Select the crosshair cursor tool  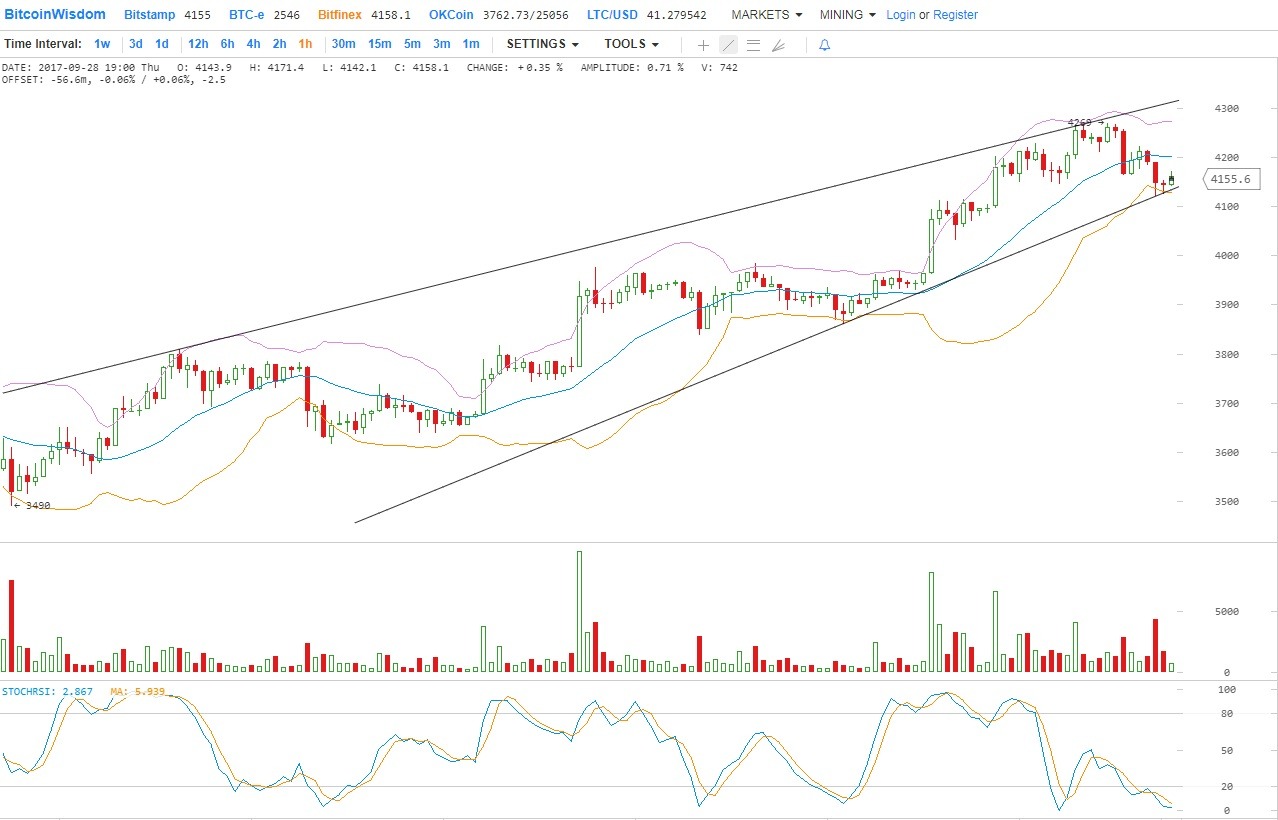click(703, 45)
